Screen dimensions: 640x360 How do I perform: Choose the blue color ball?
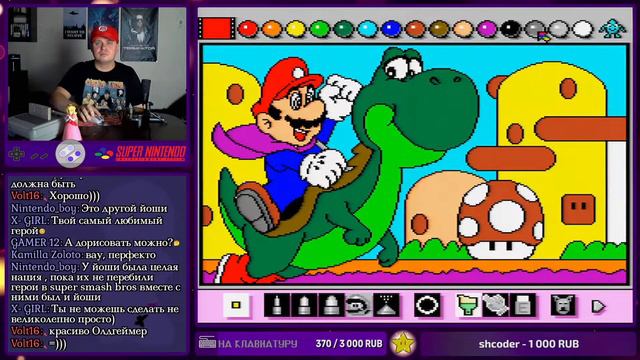[391, 29]
